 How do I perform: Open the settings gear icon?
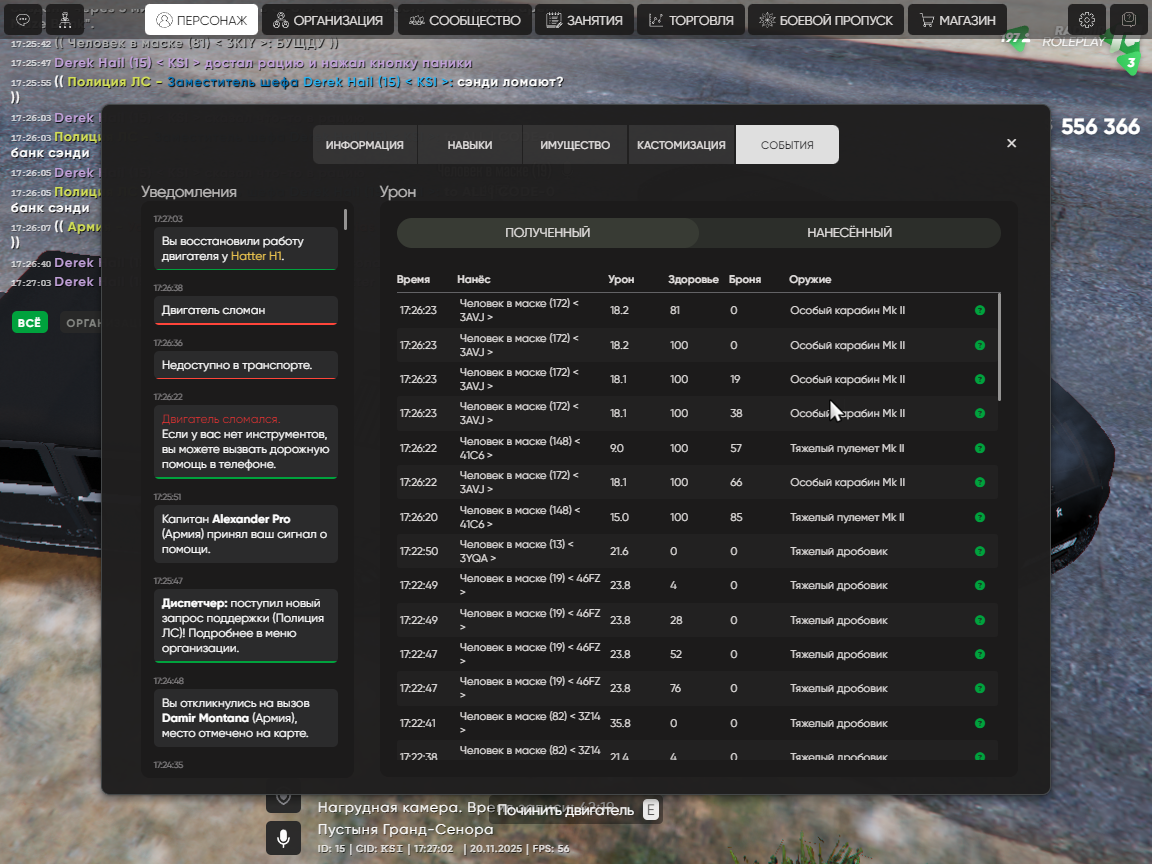1087,19
